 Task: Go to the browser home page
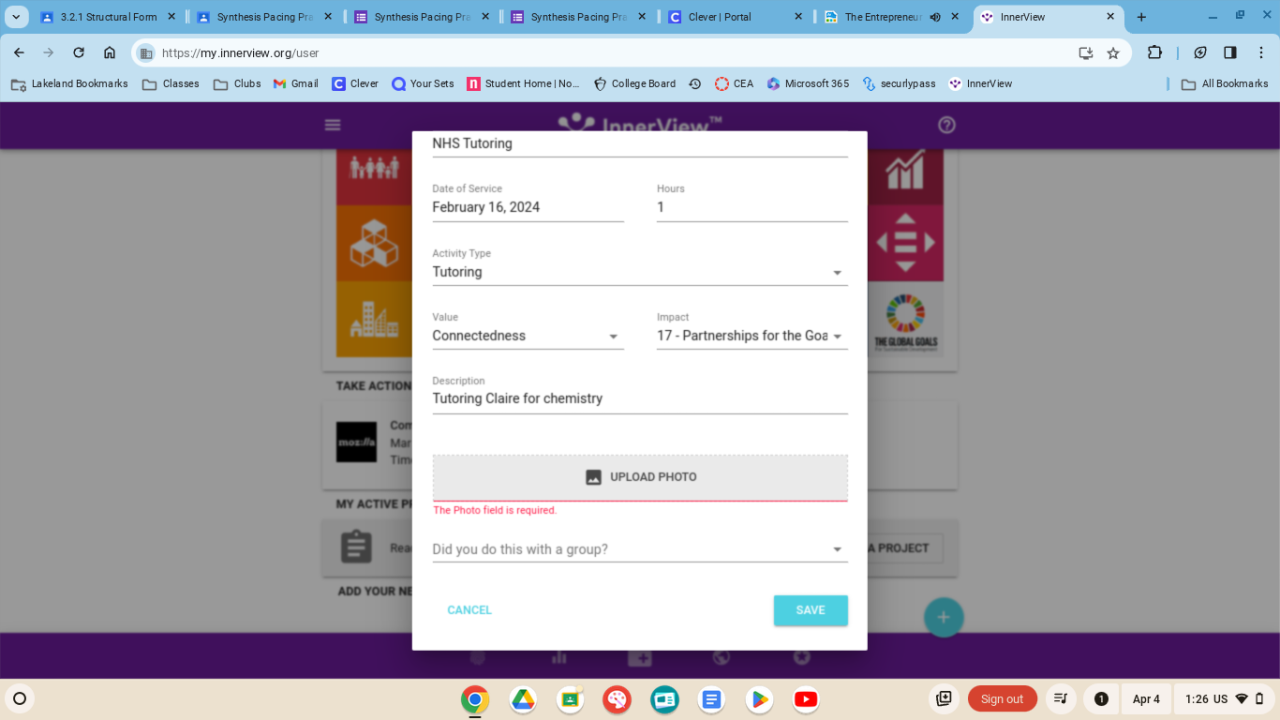coord(110,53)
